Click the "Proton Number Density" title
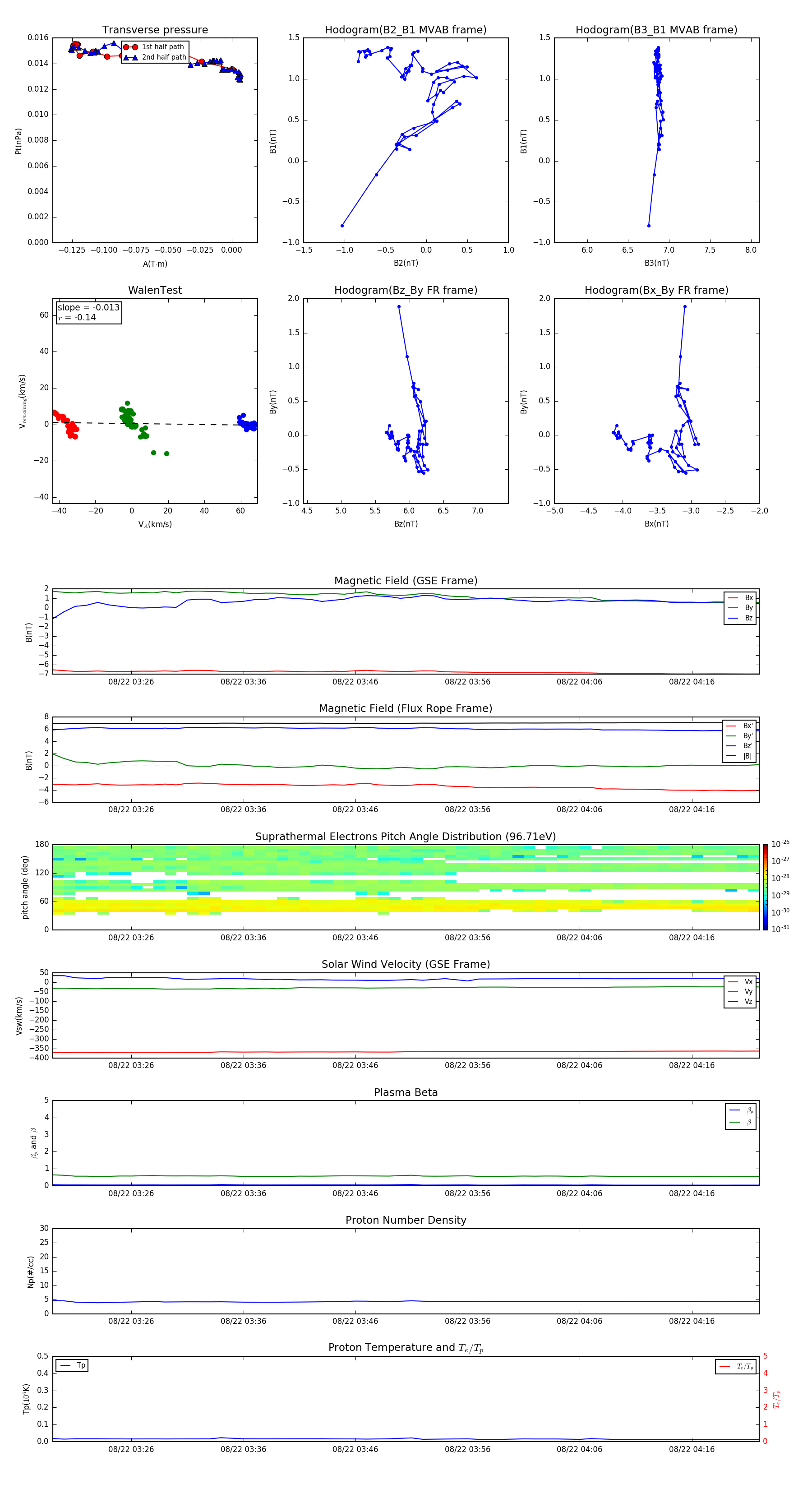Viewport: 812px width, 1489px height. 405,1220
